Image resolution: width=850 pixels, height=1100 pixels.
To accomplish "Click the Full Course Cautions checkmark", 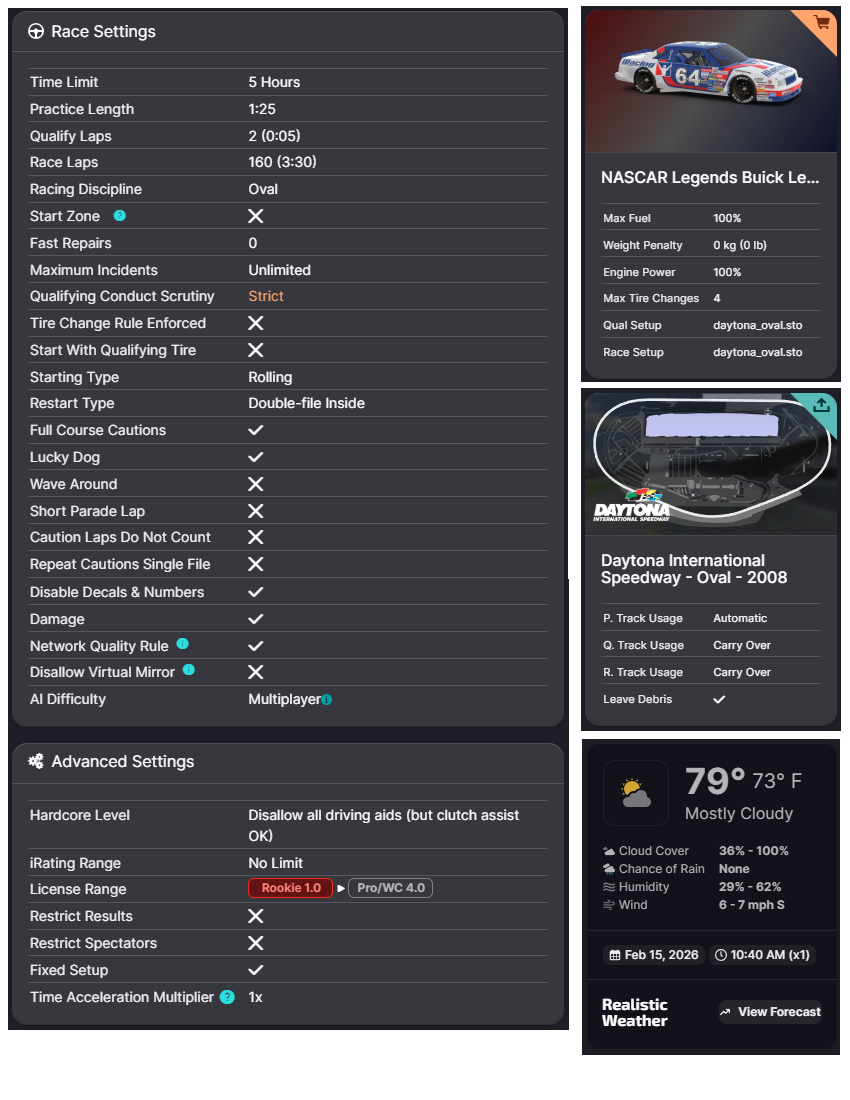I will tap(256, 430).
